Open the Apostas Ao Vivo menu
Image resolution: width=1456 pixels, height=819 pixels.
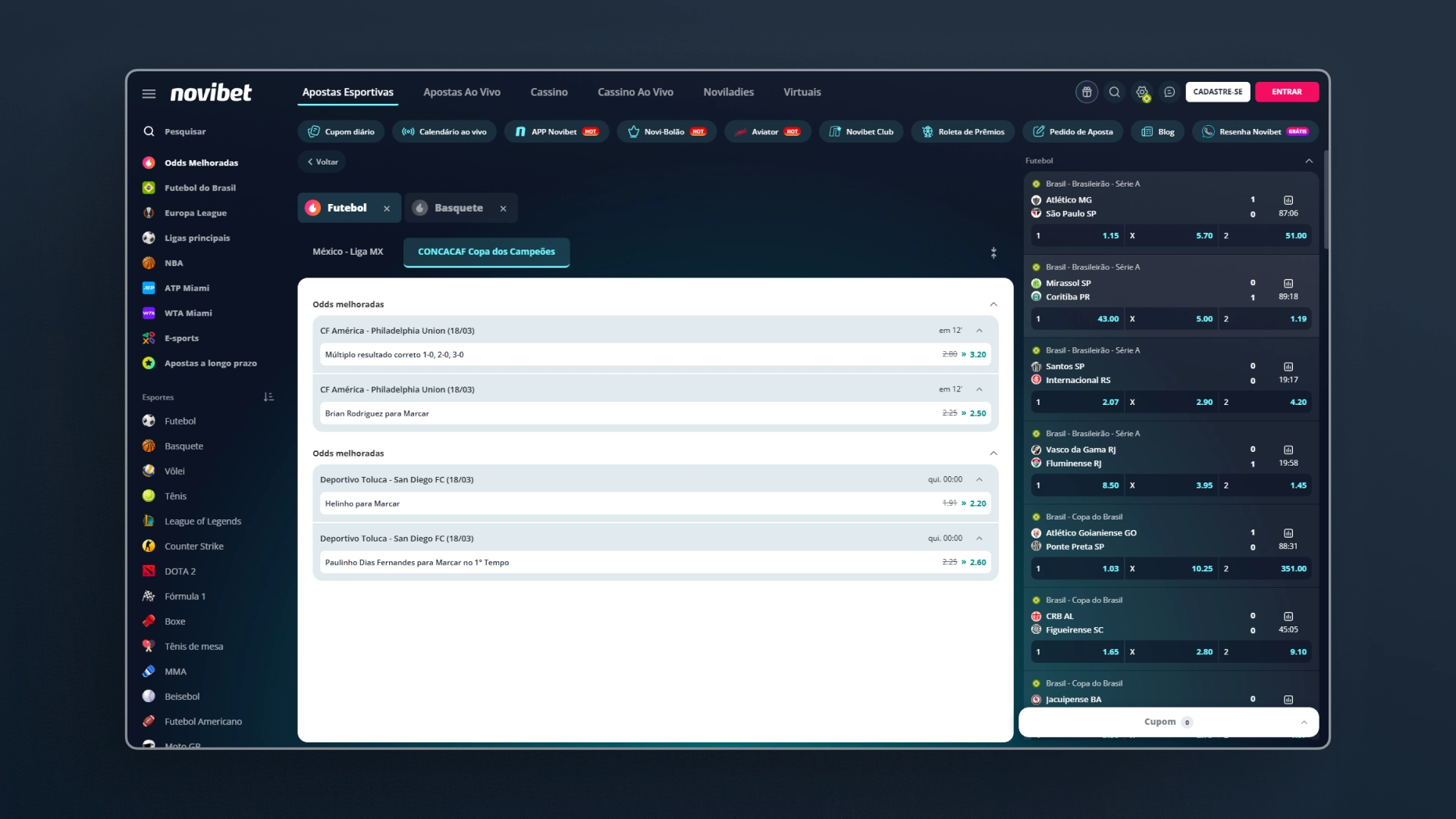click(462, 93)
